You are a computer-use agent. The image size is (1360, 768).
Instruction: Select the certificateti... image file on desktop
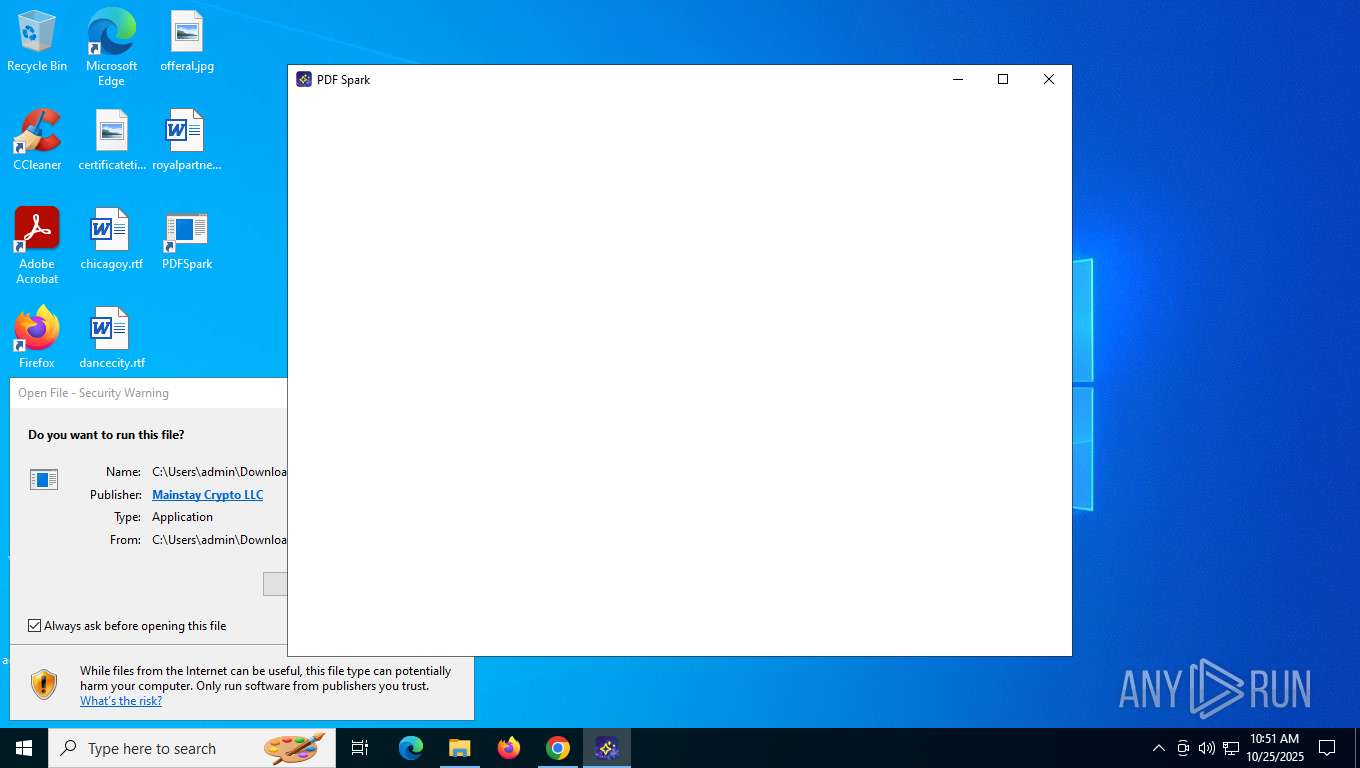pyautogui.click(x=112, y=141)
